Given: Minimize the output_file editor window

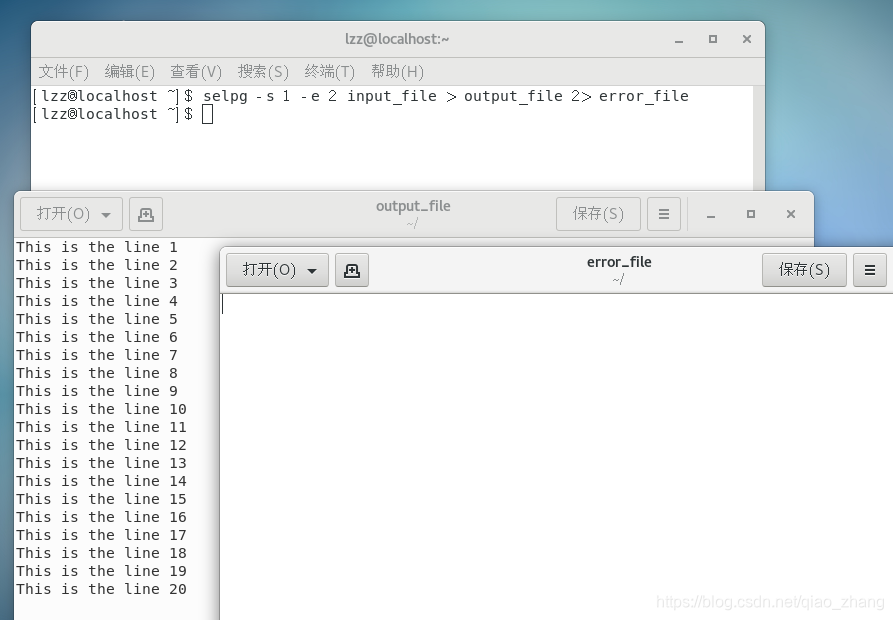Looking at the screenshot, I should click(x=711, y=215).
